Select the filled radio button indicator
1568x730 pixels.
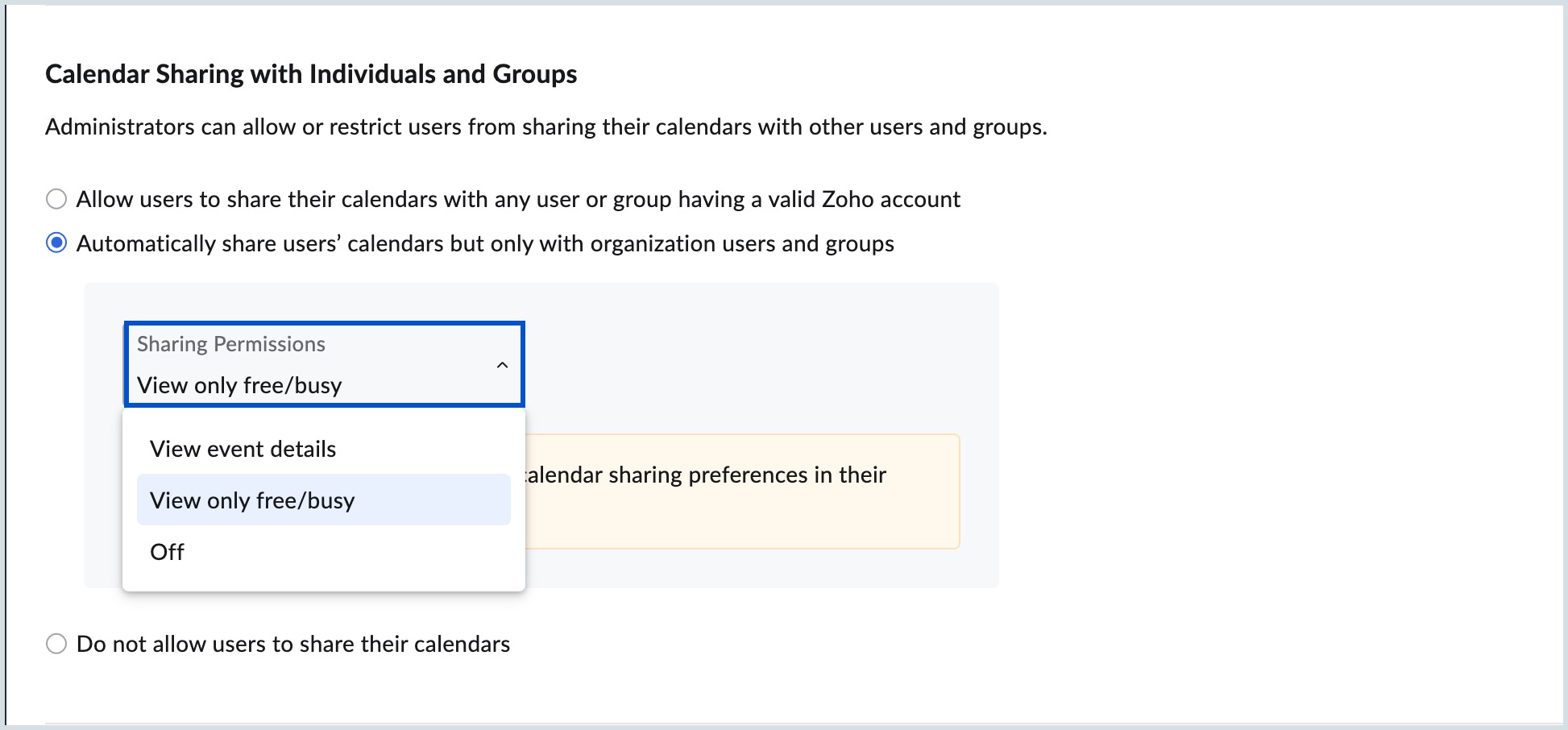pos(56,243)
